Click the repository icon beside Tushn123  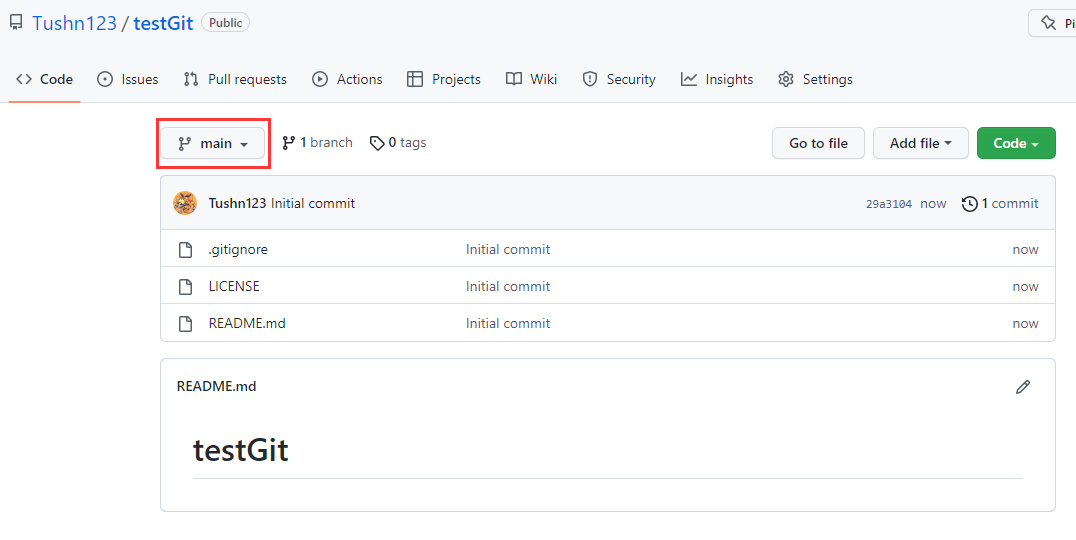coord(16,22)
